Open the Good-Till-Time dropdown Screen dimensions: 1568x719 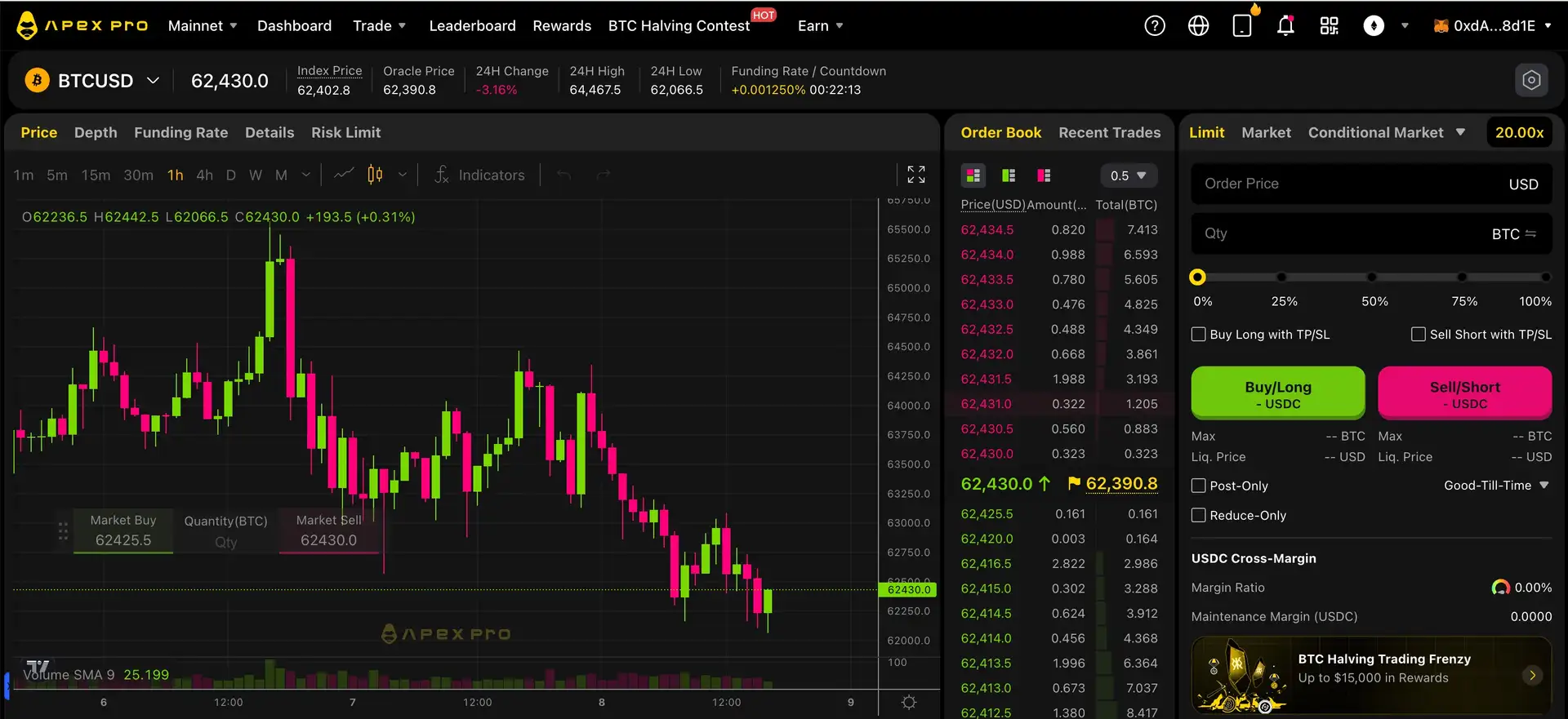pyautogui.click(x=1496, y=486)
